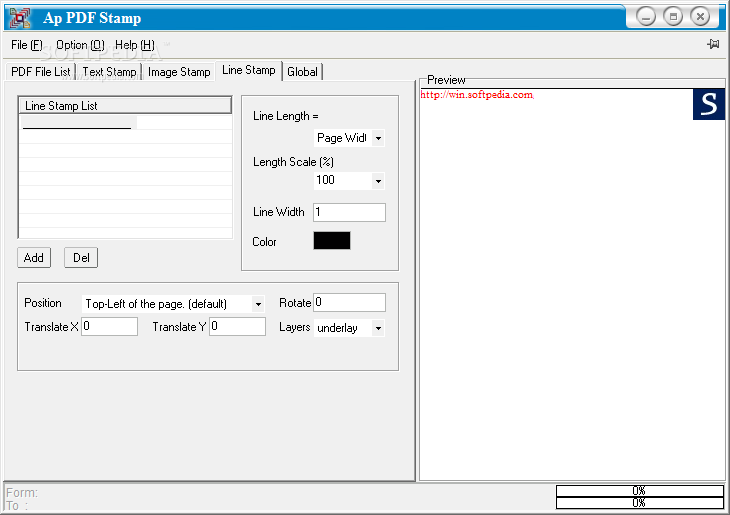The image size is (730, 515).
Task: Switch to the PDF File List tab
Action: tap(41, 72)
